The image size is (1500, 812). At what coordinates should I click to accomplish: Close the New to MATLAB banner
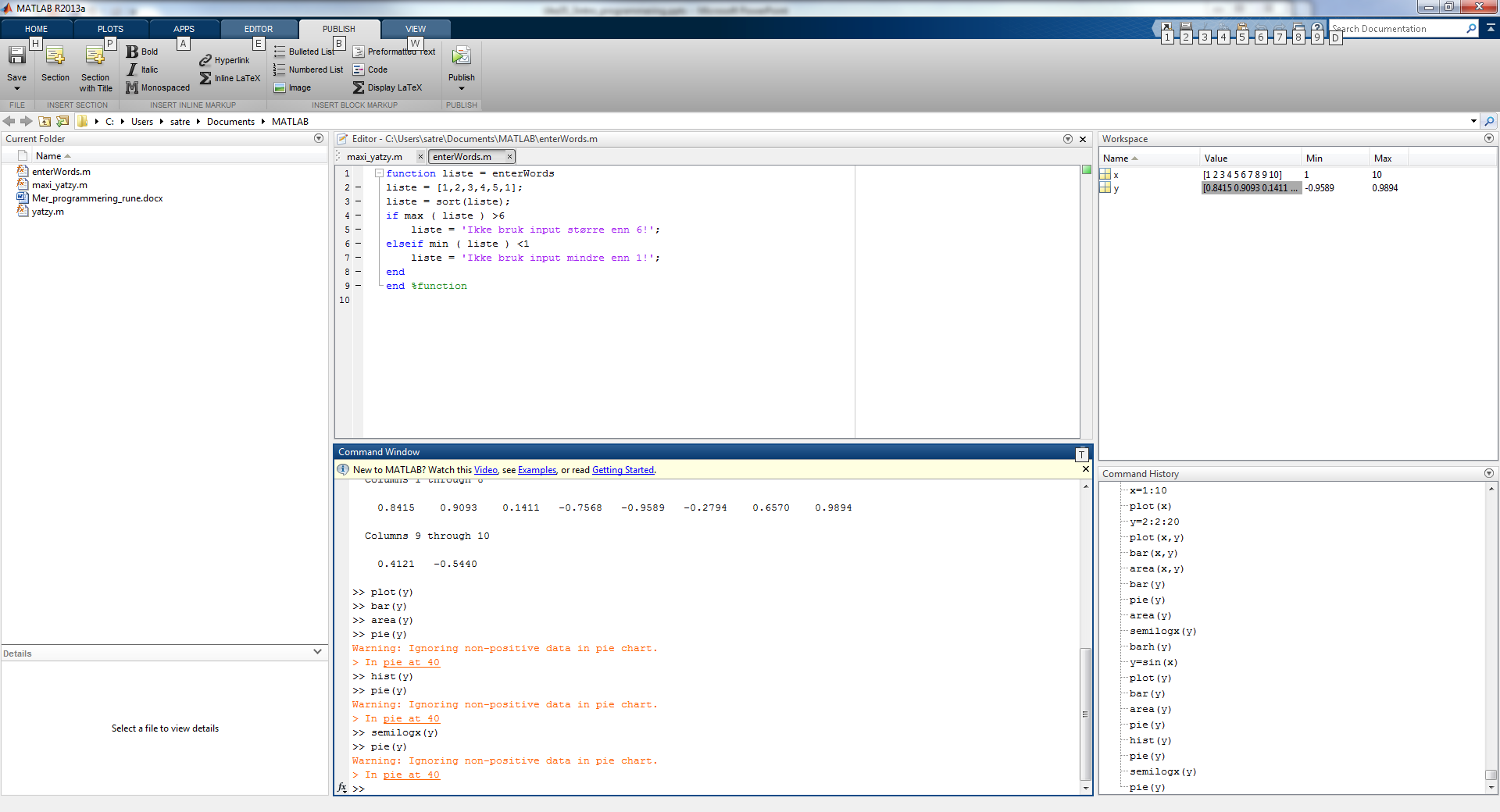point(1085,469)
